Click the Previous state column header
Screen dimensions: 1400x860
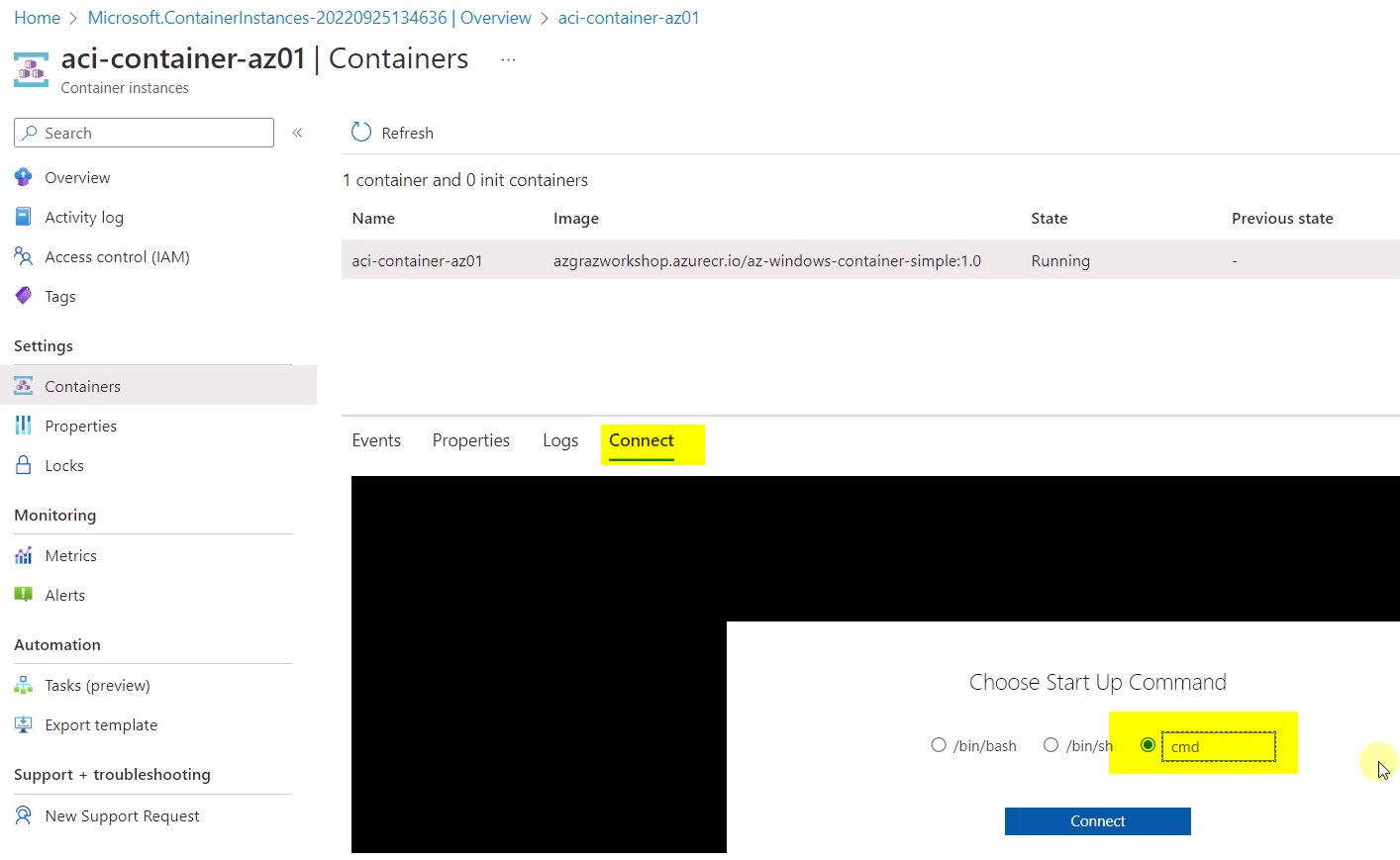point(1282,218)
